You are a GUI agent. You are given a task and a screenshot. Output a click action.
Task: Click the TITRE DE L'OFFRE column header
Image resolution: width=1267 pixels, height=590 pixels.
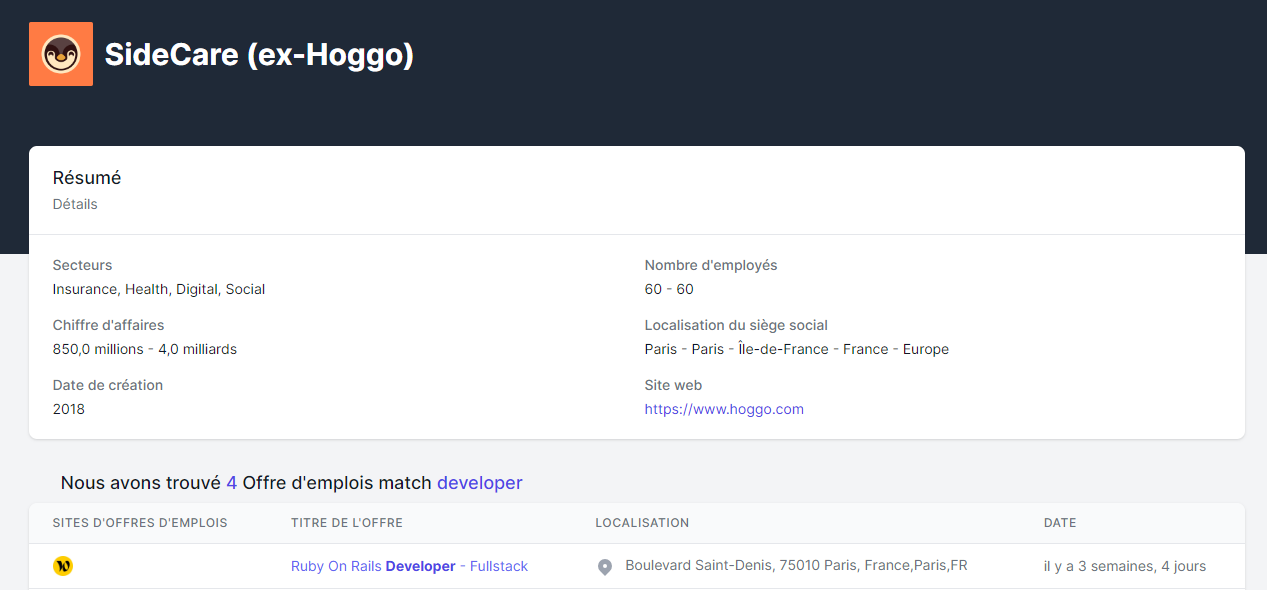click(347, 523)
